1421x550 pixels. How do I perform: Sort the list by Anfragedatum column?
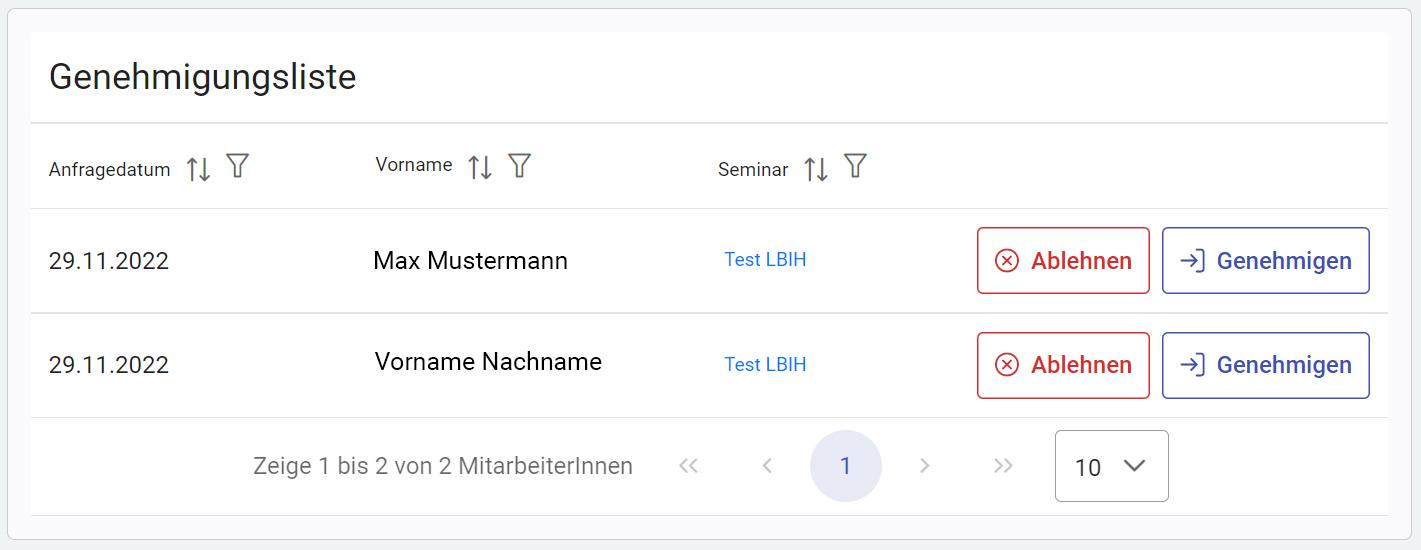click(x=198, y=169)
